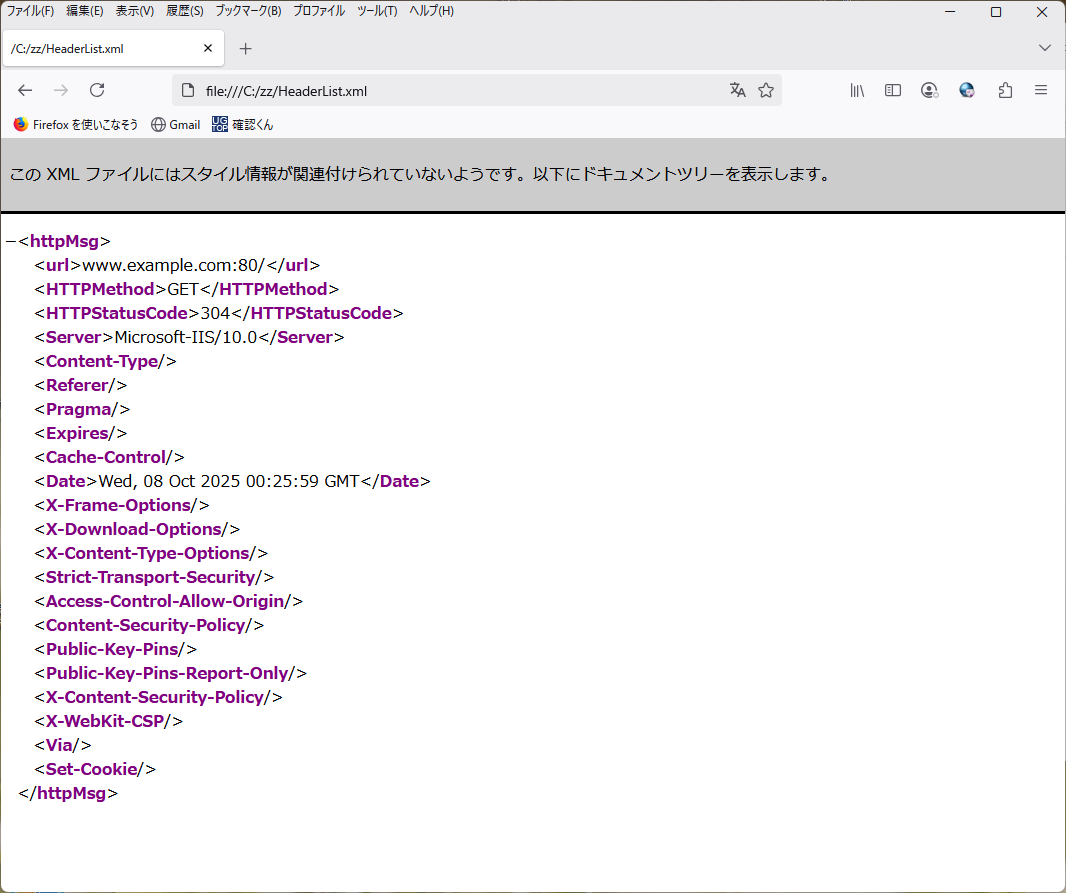Open the Extensions puzzle icon
The height and width of the screenshot is (893, 1066).
(x=1005, y=90)
